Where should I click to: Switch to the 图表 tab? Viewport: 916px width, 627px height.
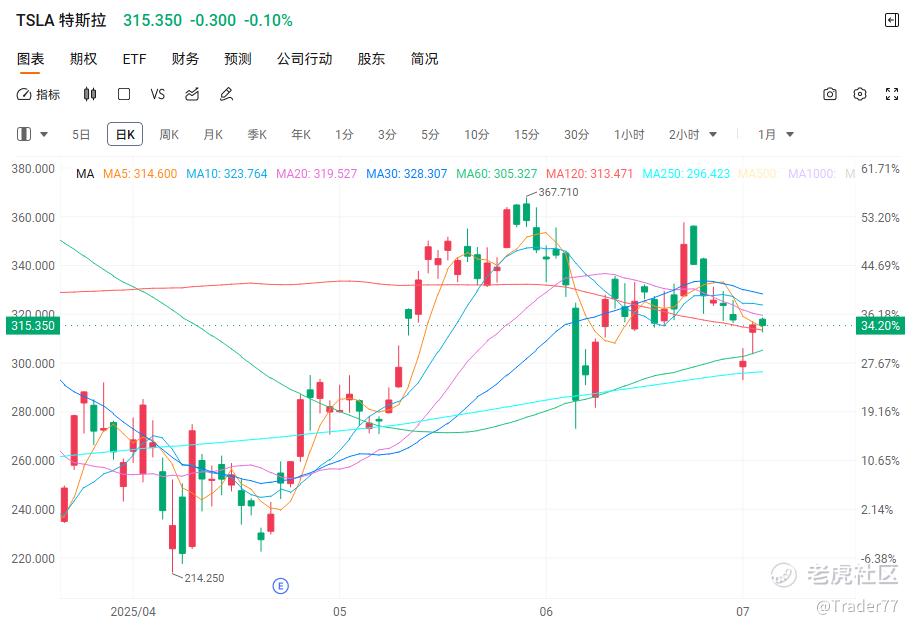(30, 59)
